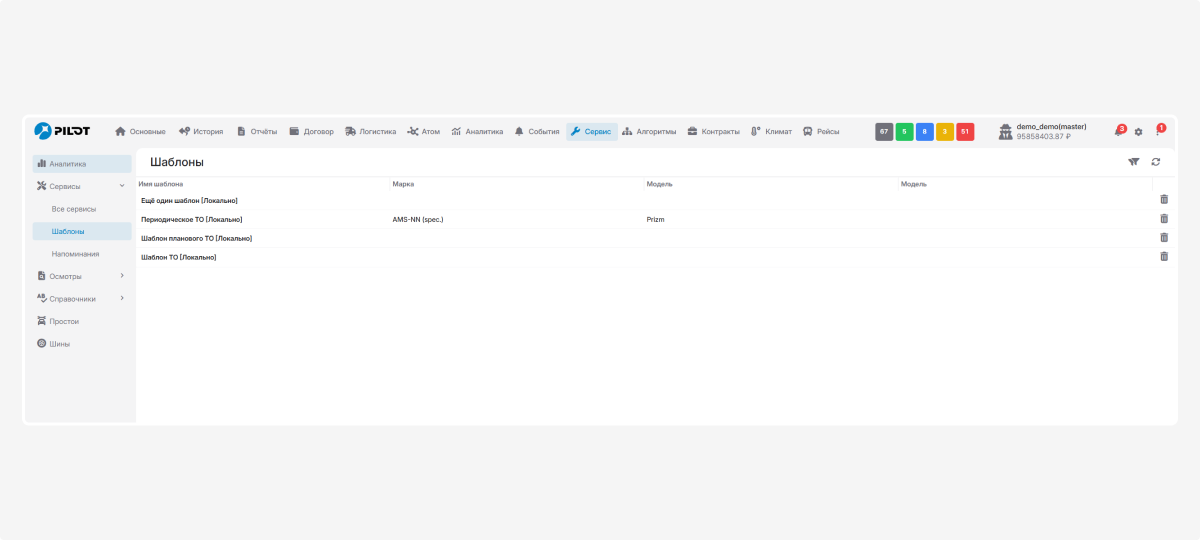Click the filter icon in Шаблоны header

(x=1133, y=162)
